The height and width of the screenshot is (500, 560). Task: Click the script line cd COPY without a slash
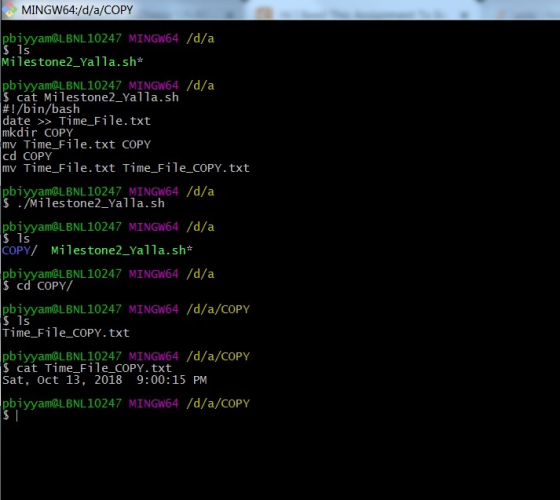[27, 156]
